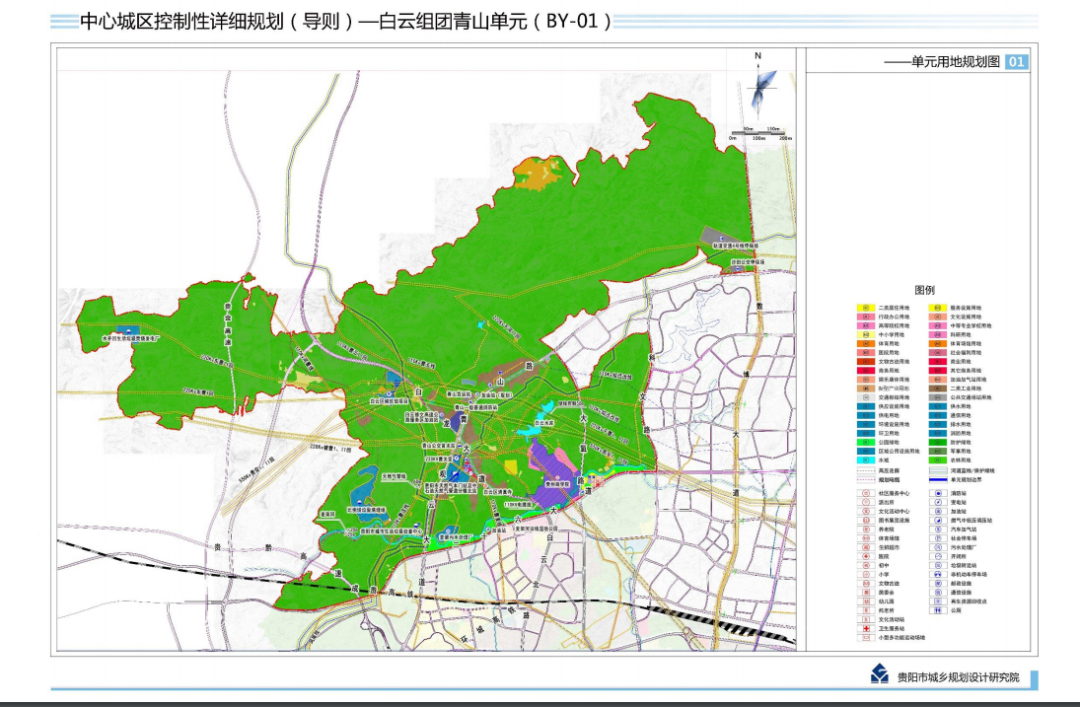Pick the blue 单元规划边界 line sample
This screenshot has height=707, width=1080.
(x=939, y=478)
